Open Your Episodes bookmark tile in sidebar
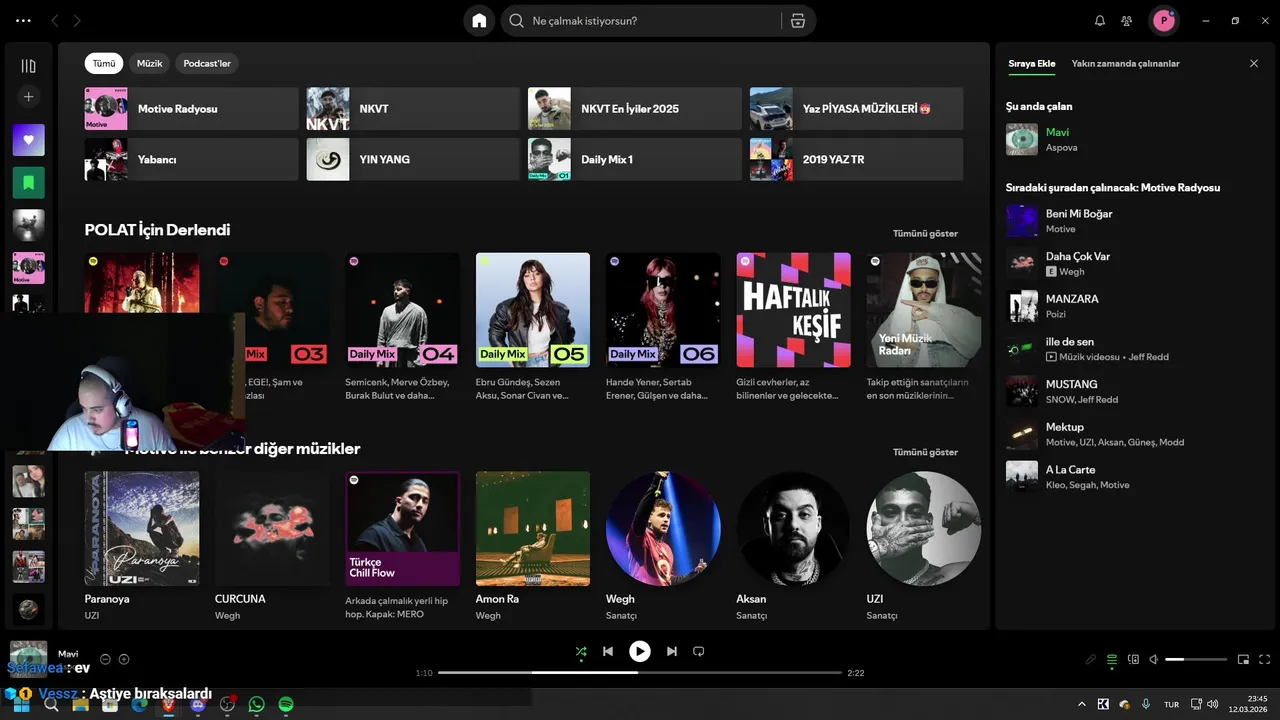Screen dimensions: 1280x720 coord(28,183)
